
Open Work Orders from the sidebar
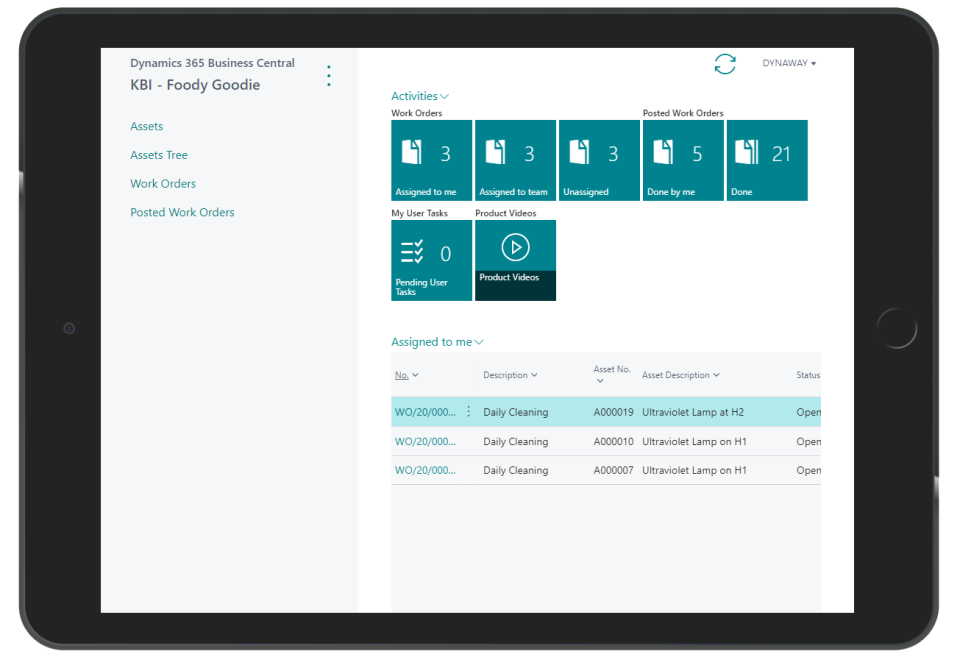click(163, 183)
